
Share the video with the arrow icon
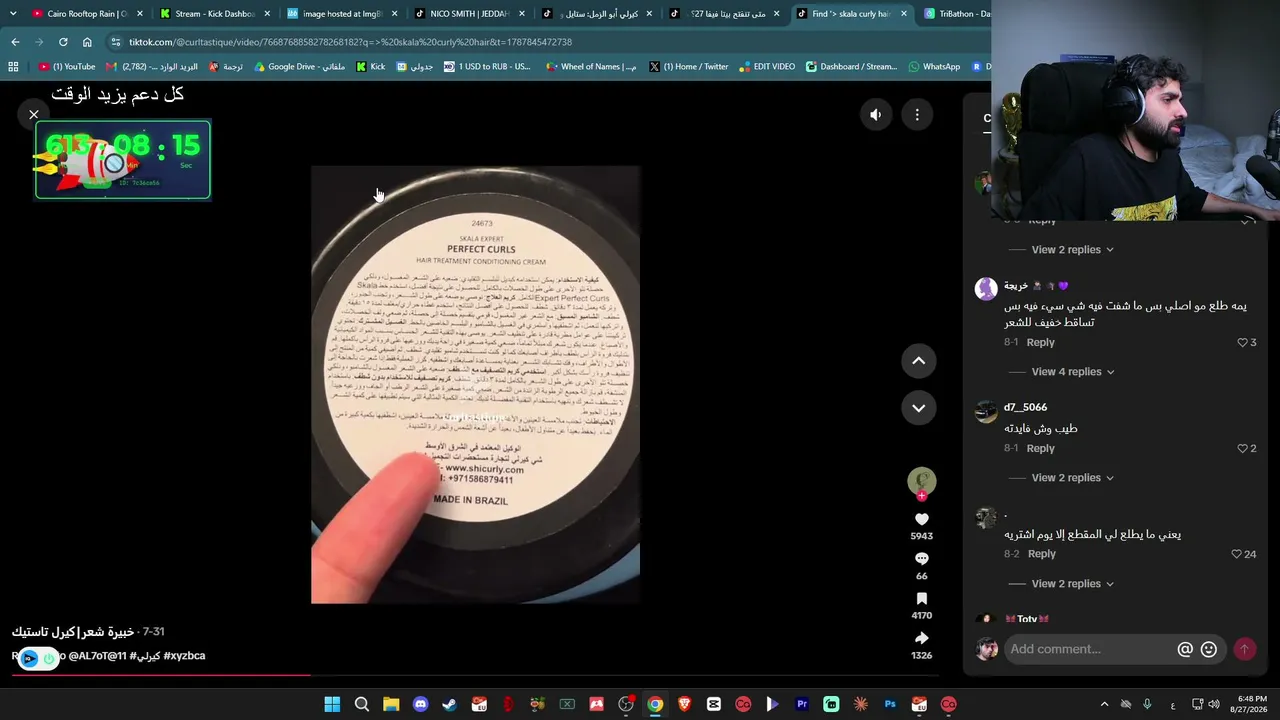[x=922, y=638]
